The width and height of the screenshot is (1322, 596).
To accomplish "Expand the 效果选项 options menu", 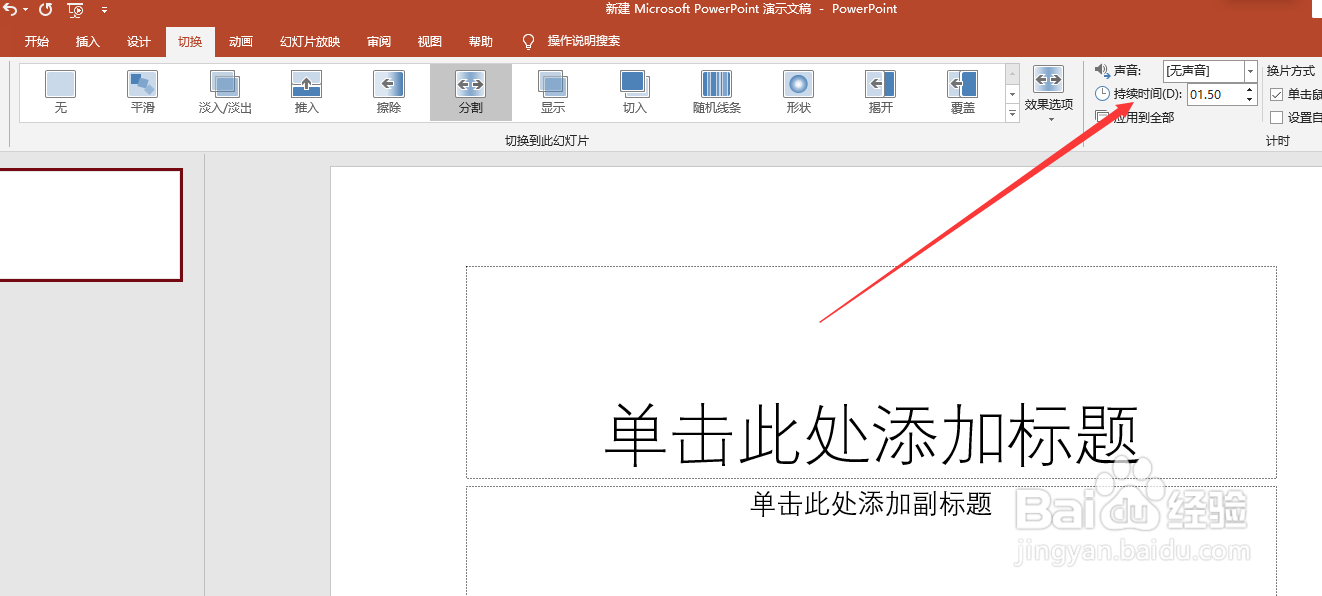I will (x=1047, y=92).
